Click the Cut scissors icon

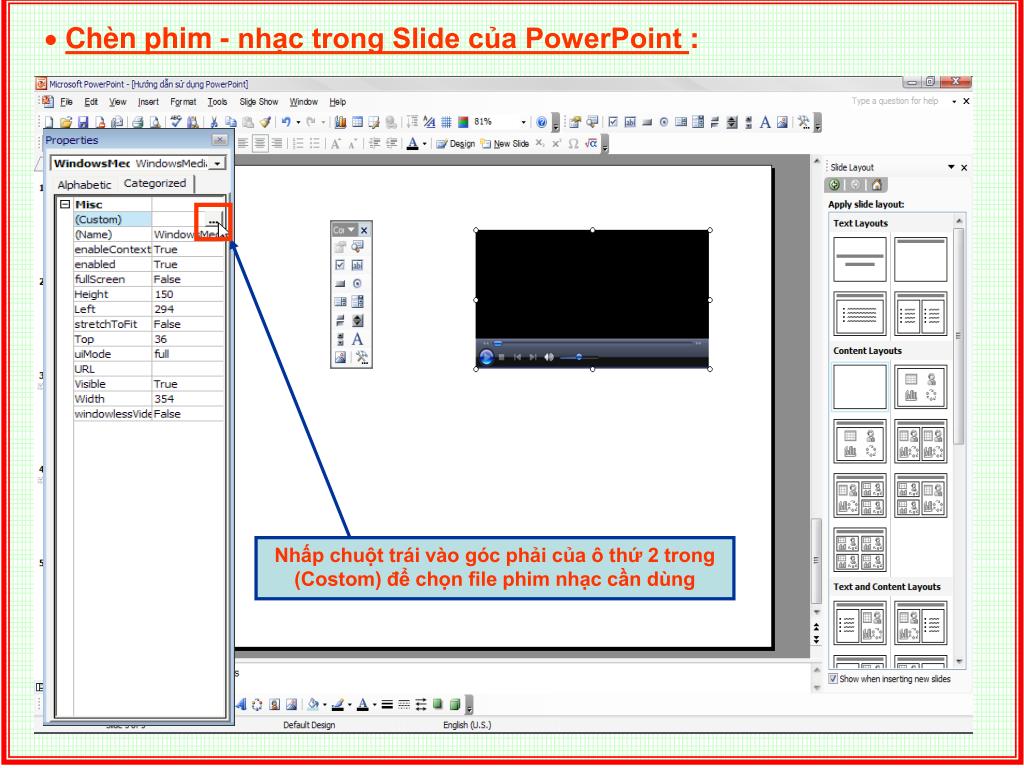click(214, 121)
